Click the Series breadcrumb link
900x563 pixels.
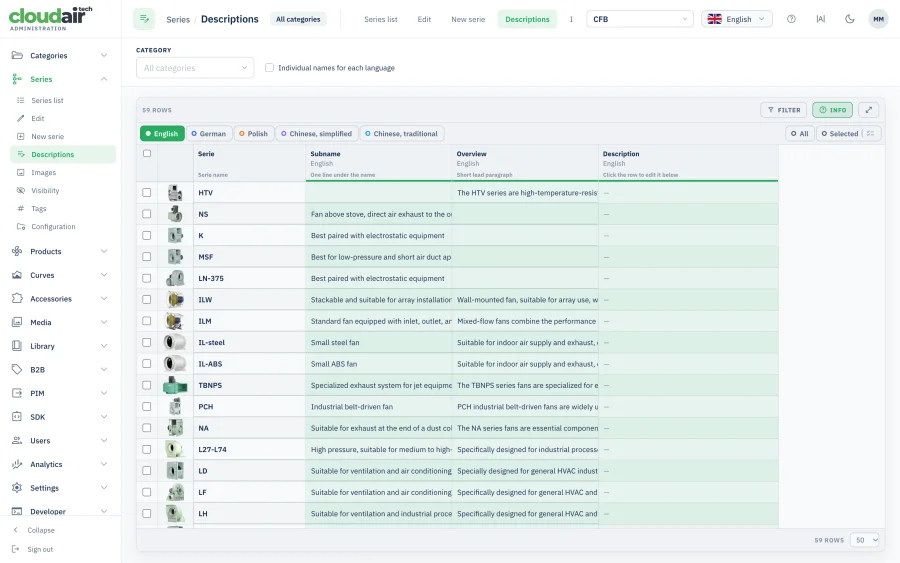[x=178, y=20]
